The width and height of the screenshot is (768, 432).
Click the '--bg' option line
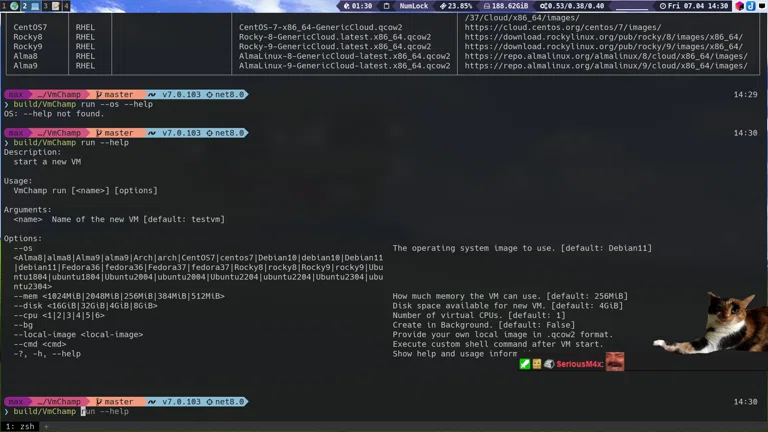click(x=23, y=325)
